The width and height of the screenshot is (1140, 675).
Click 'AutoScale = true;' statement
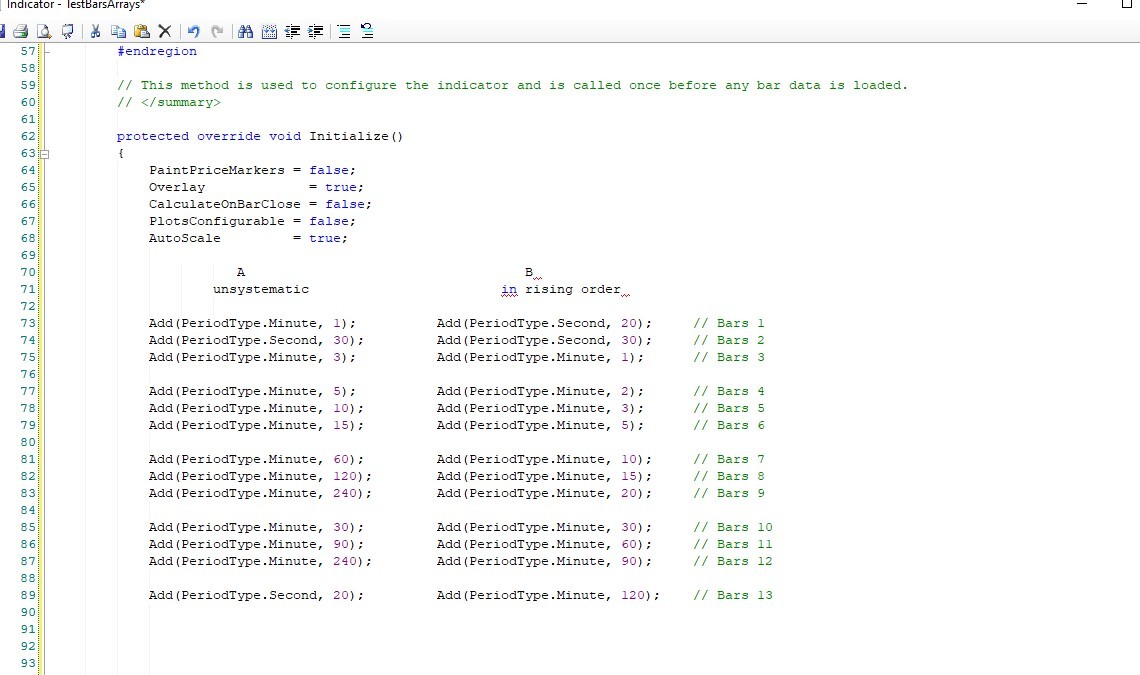point(248,238)
